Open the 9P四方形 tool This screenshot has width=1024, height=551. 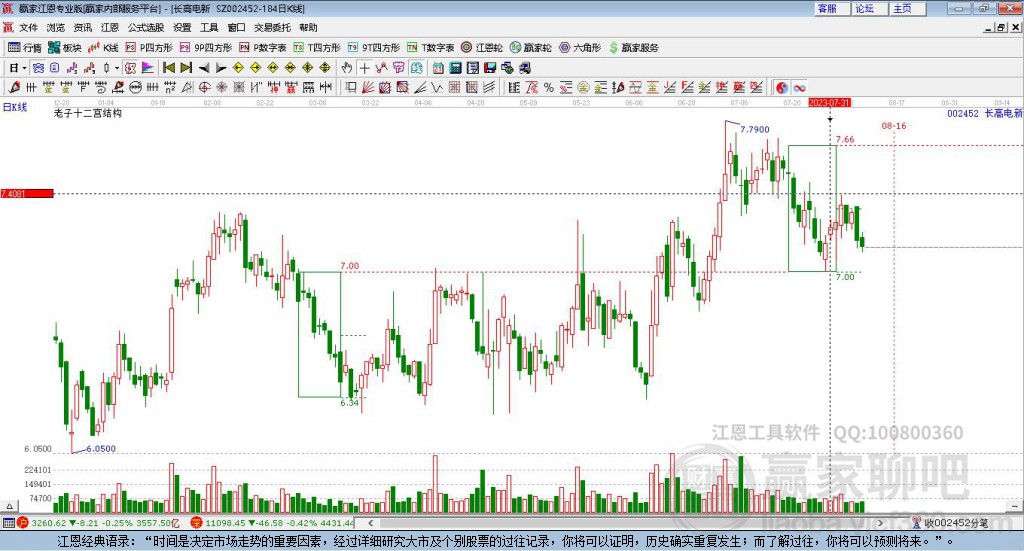click(206, 48)
